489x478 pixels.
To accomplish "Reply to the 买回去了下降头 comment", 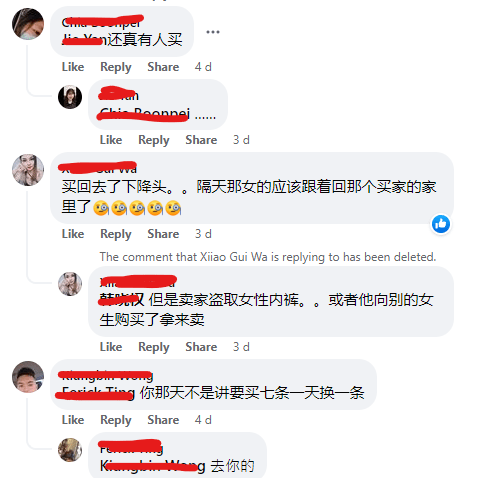I will click(x=116, y=234).
